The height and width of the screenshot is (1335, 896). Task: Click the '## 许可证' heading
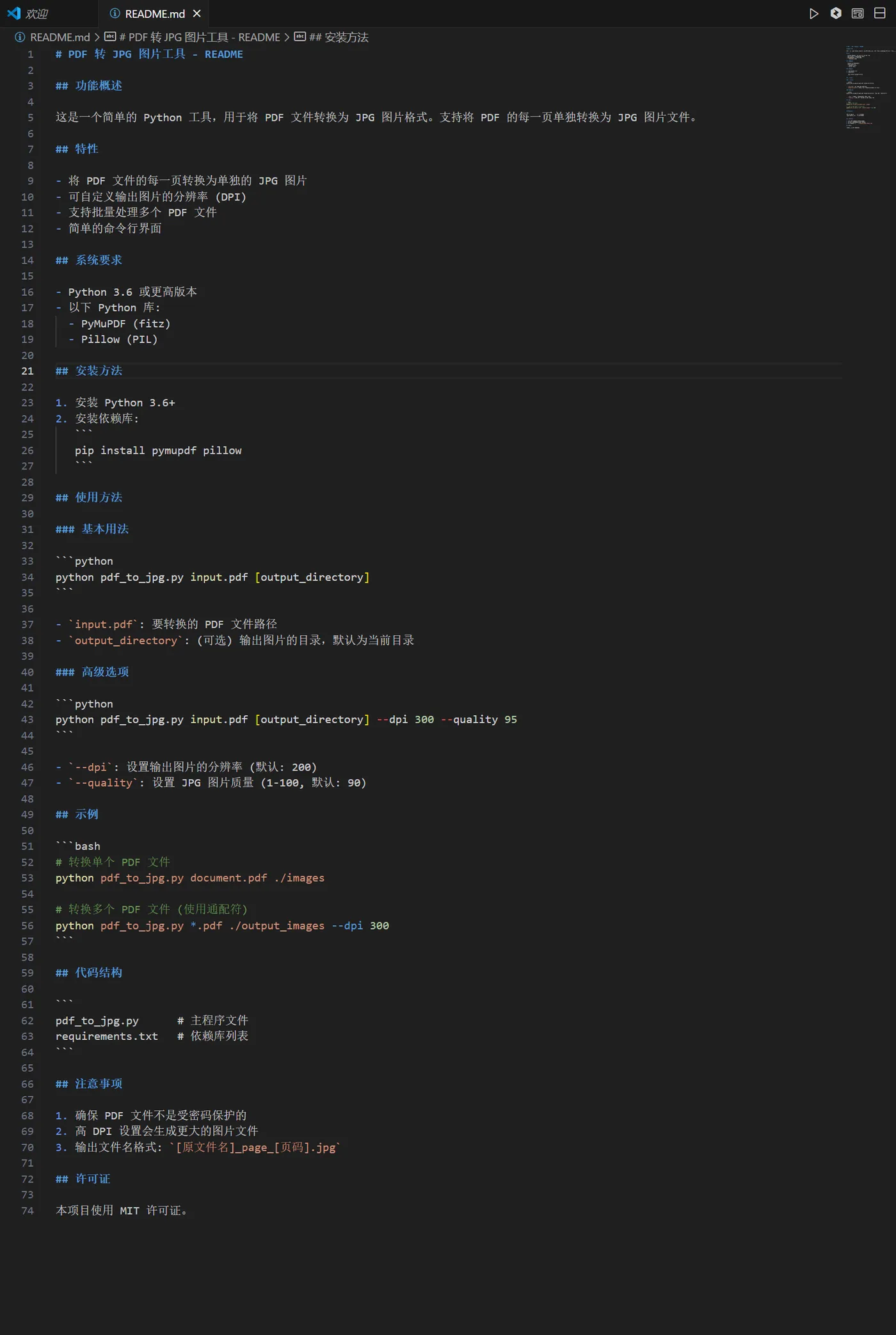pos(83,1179)
